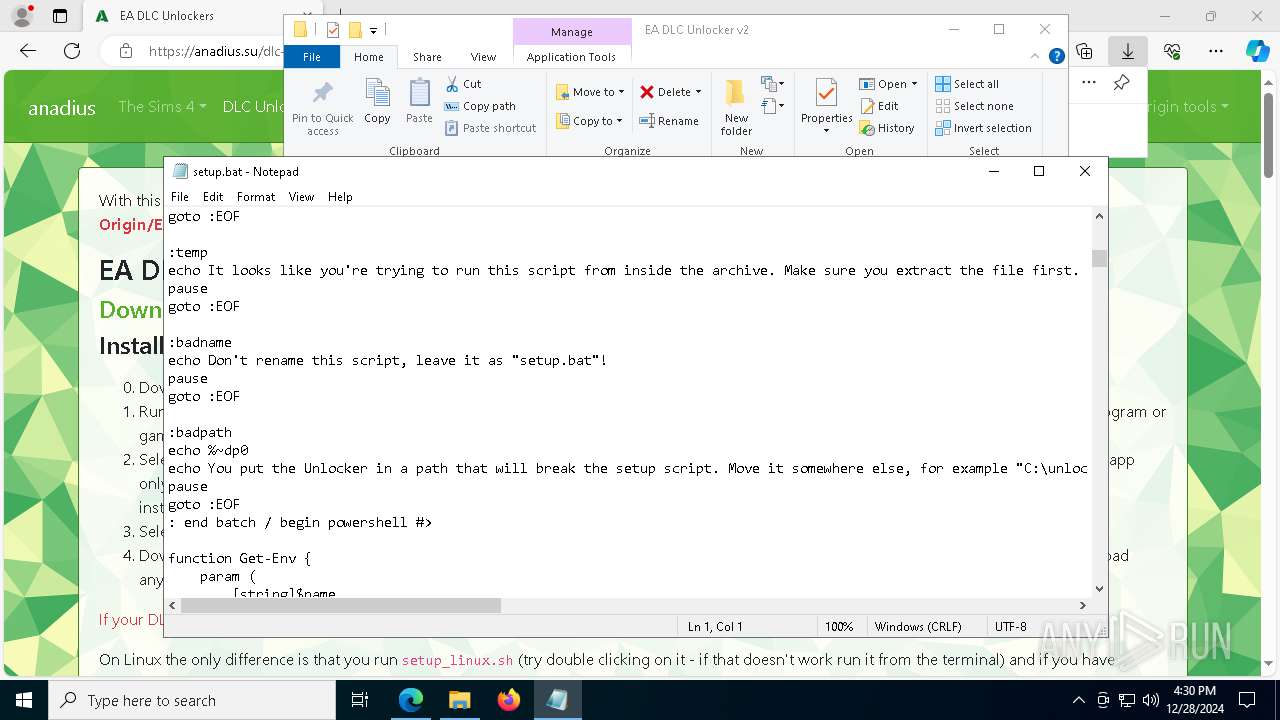Click Pin to Quick access in File Explorer
Viewport: 1280px width, 720px height.
pos(322,108)
